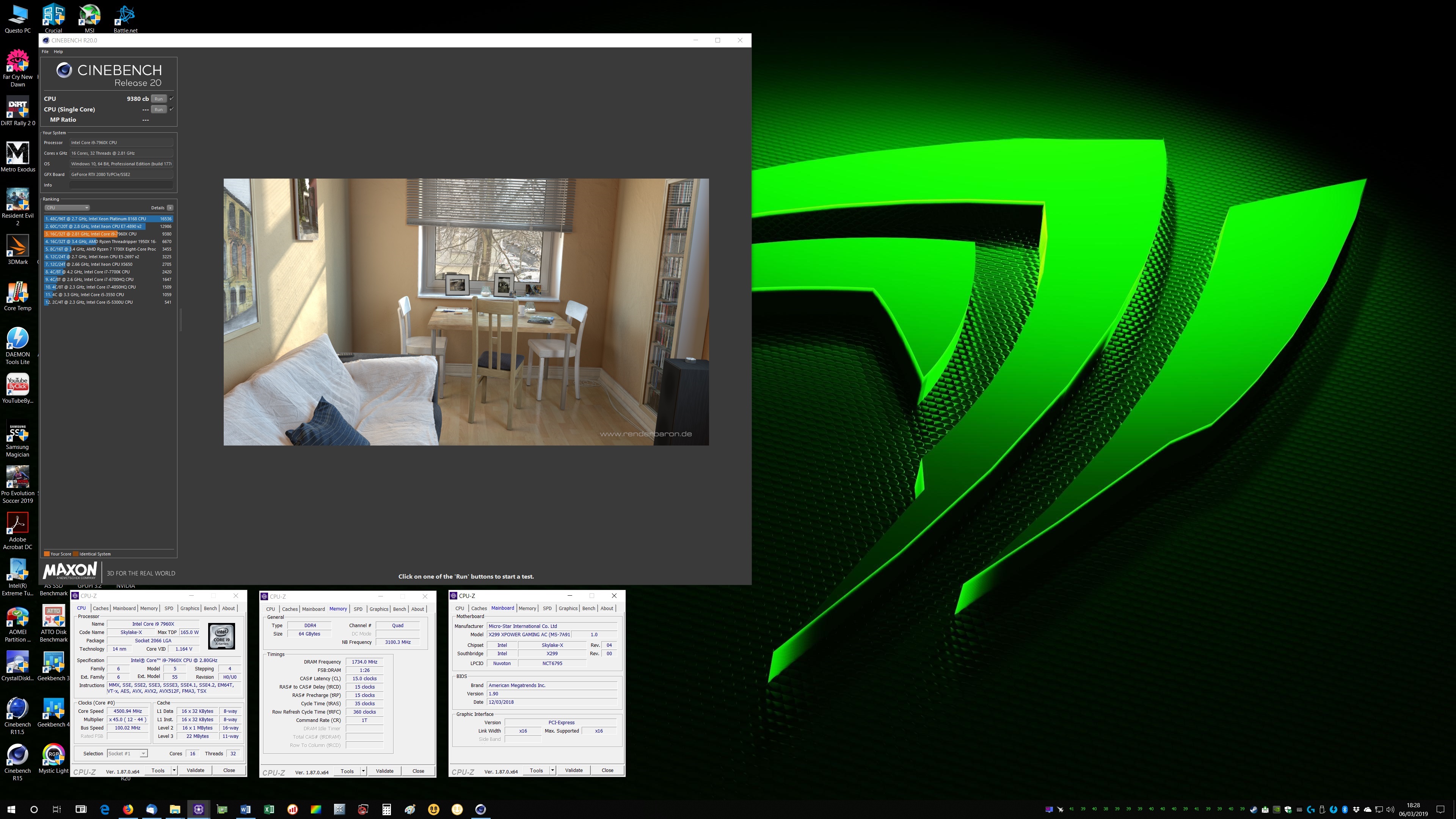The height and width of the screenshot is (819, 1456).
Task: Open Task View from the taskbar
Action: (x=56, y=810)
